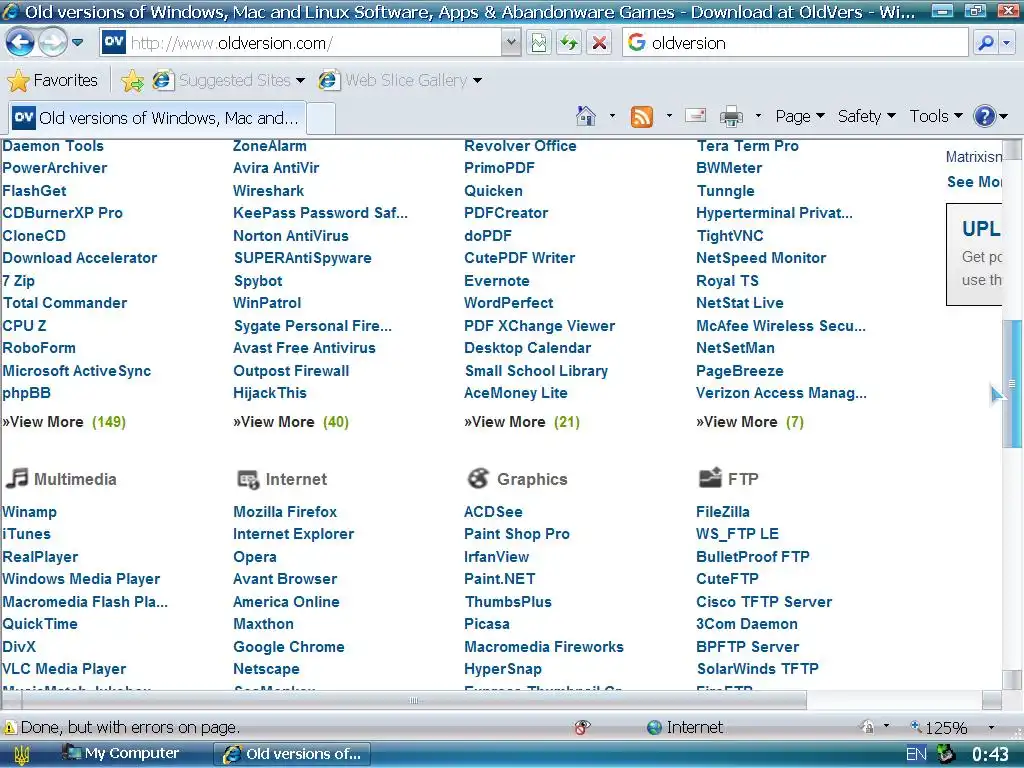Click the Internet category icon
The width and height of the screenshot is (1024, 768).
(248, 479)
